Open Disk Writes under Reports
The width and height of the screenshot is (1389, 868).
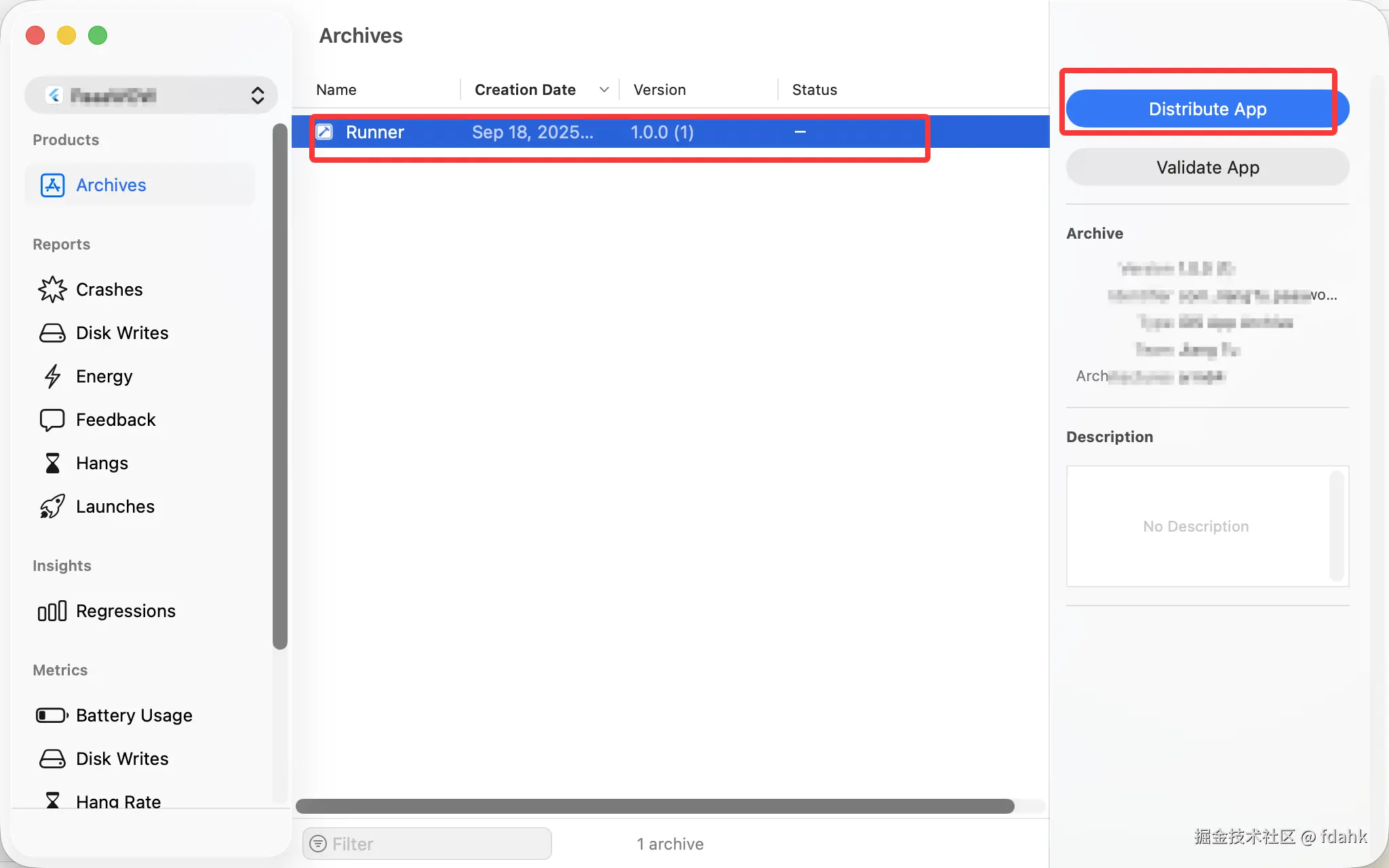click(x=122, y=333)
